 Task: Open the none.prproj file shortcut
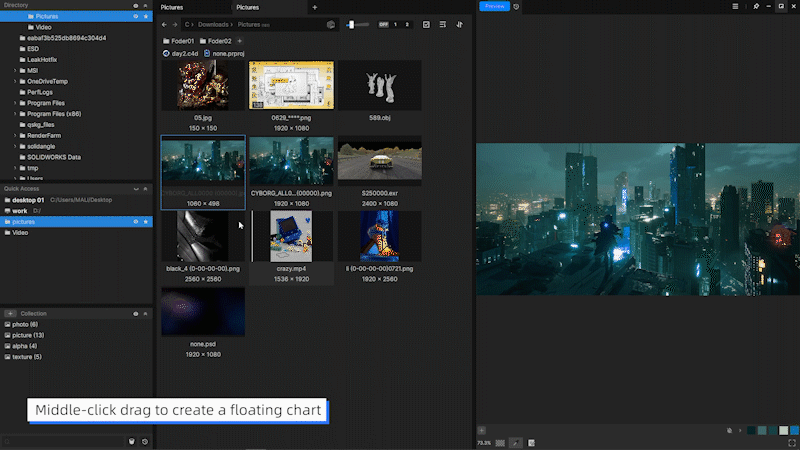223,53
